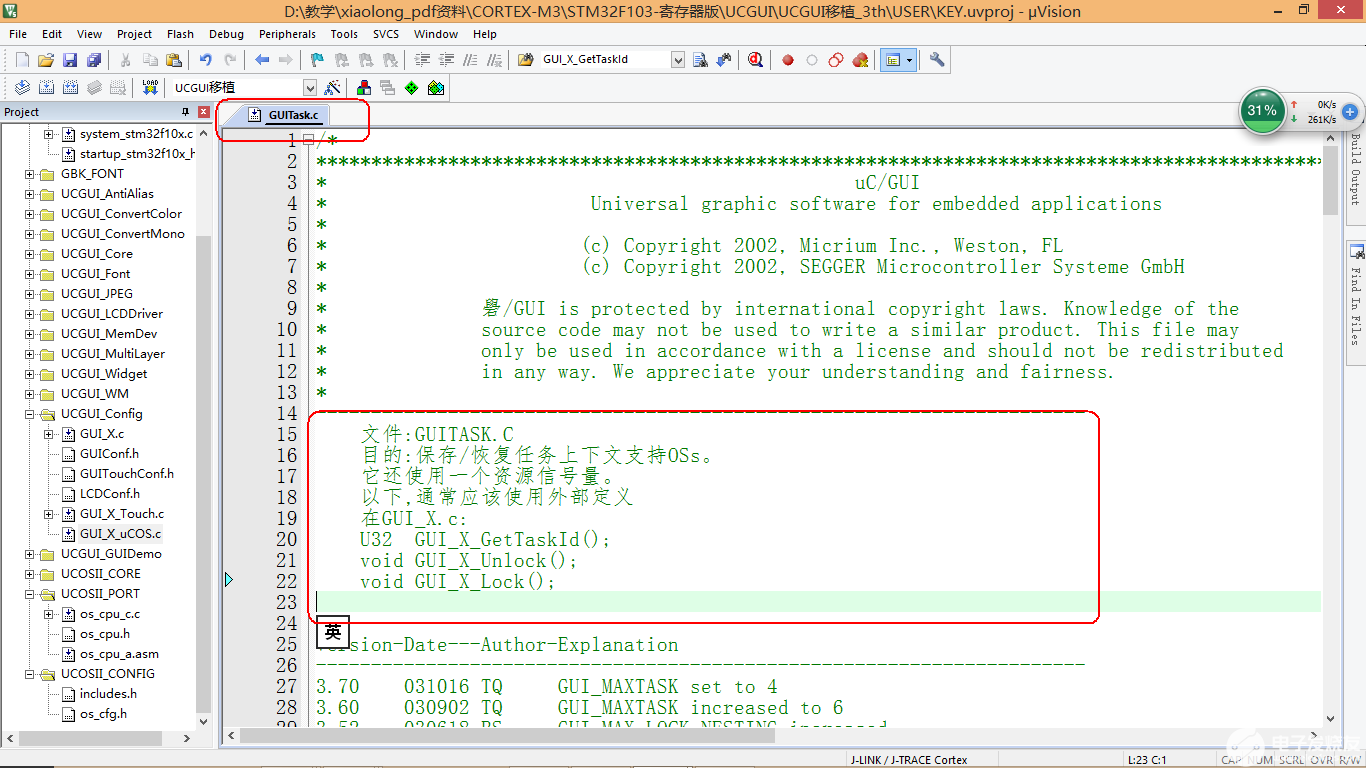Click the disable all breakpoints icon
The height and width of the screenshot is (768, 1366).
click(836, 60)
